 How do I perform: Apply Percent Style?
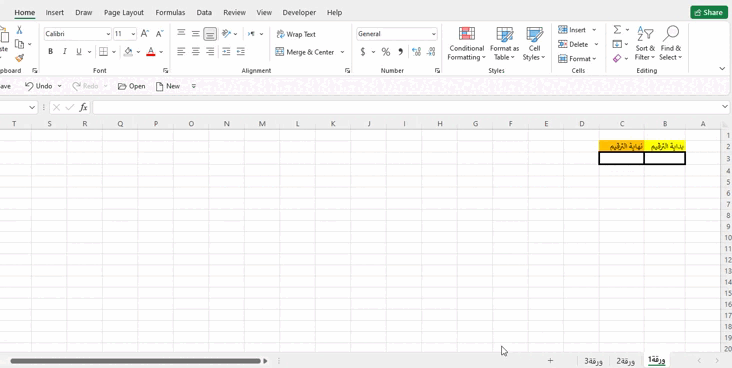[386, 52]
